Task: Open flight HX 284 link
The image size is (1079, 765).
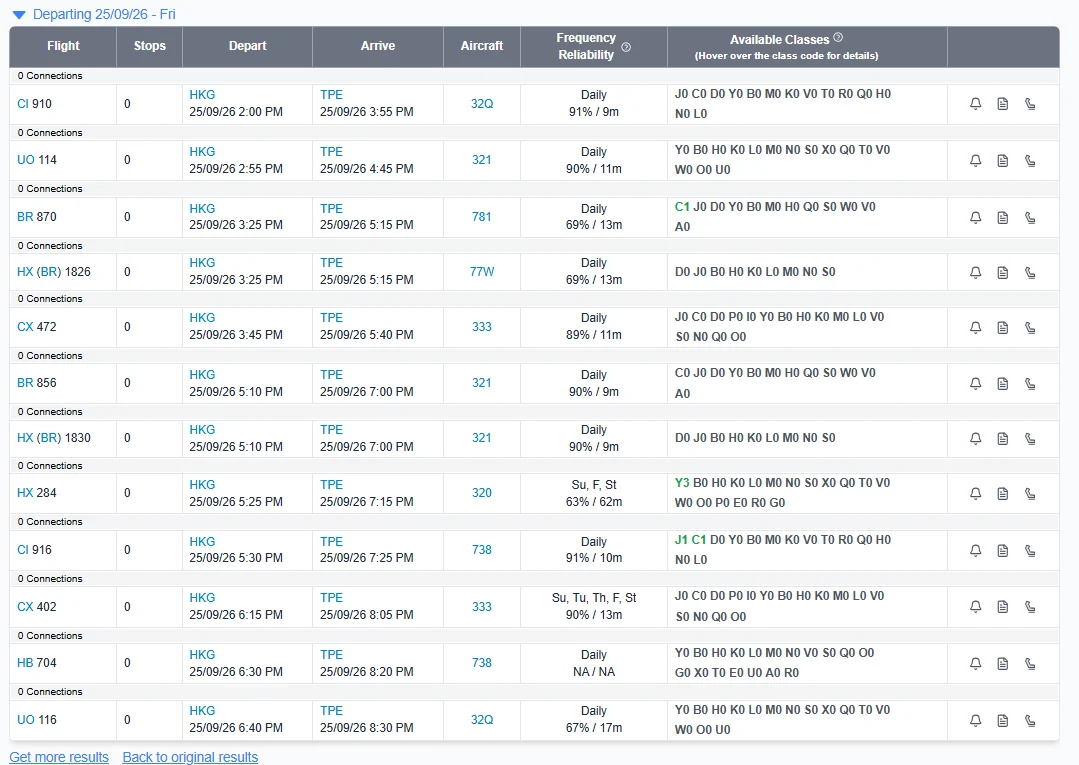Action: (36, 493)
